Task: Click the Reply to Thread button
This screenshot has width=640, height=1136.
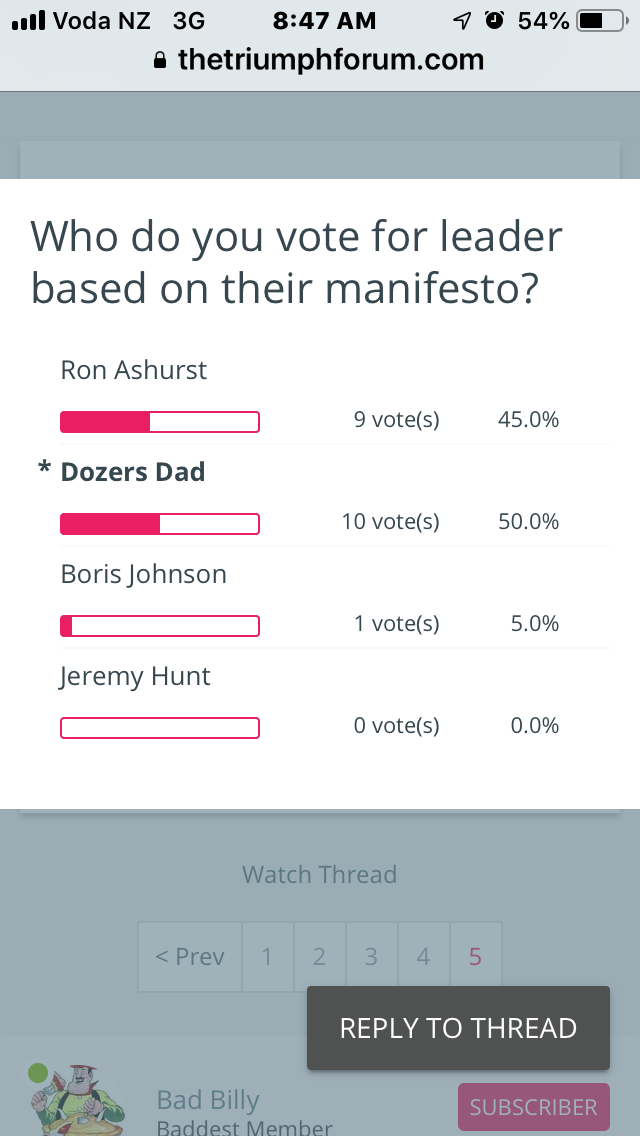Action: click(x=458, y=1028)
